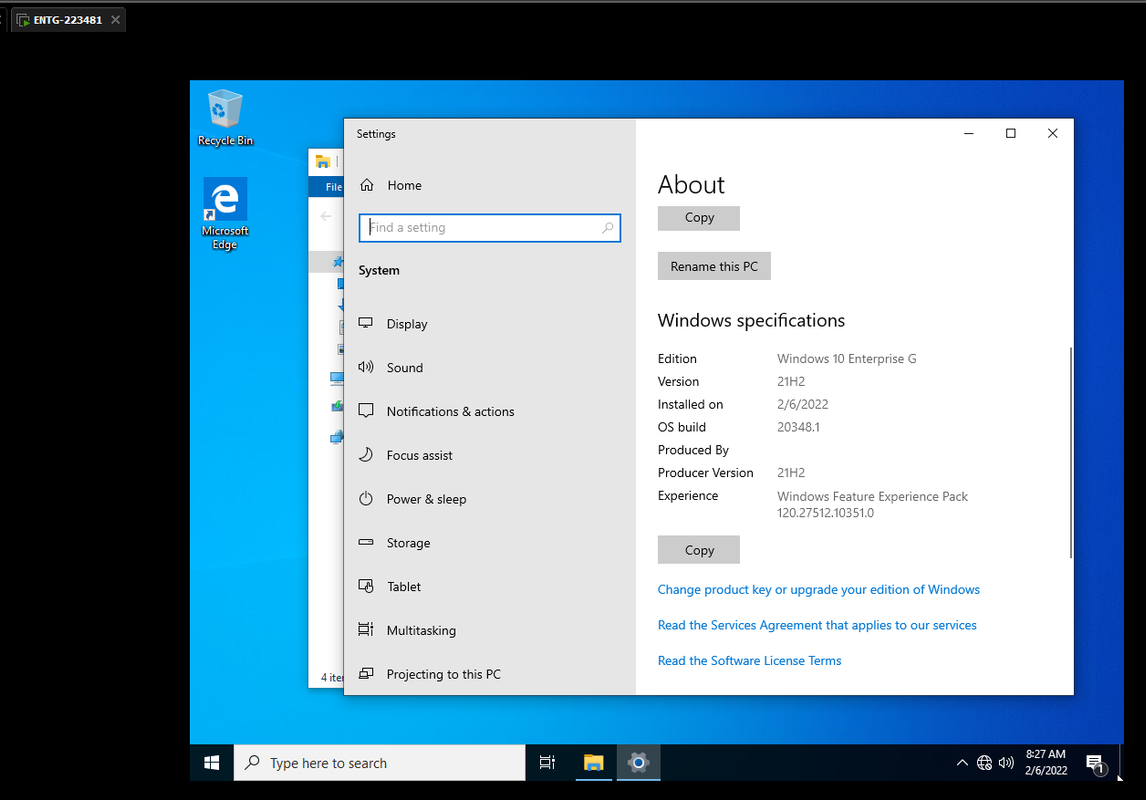Click the System heading in sidebar
The width and height of the screenshot is (1146, 800).
[379, 270]
